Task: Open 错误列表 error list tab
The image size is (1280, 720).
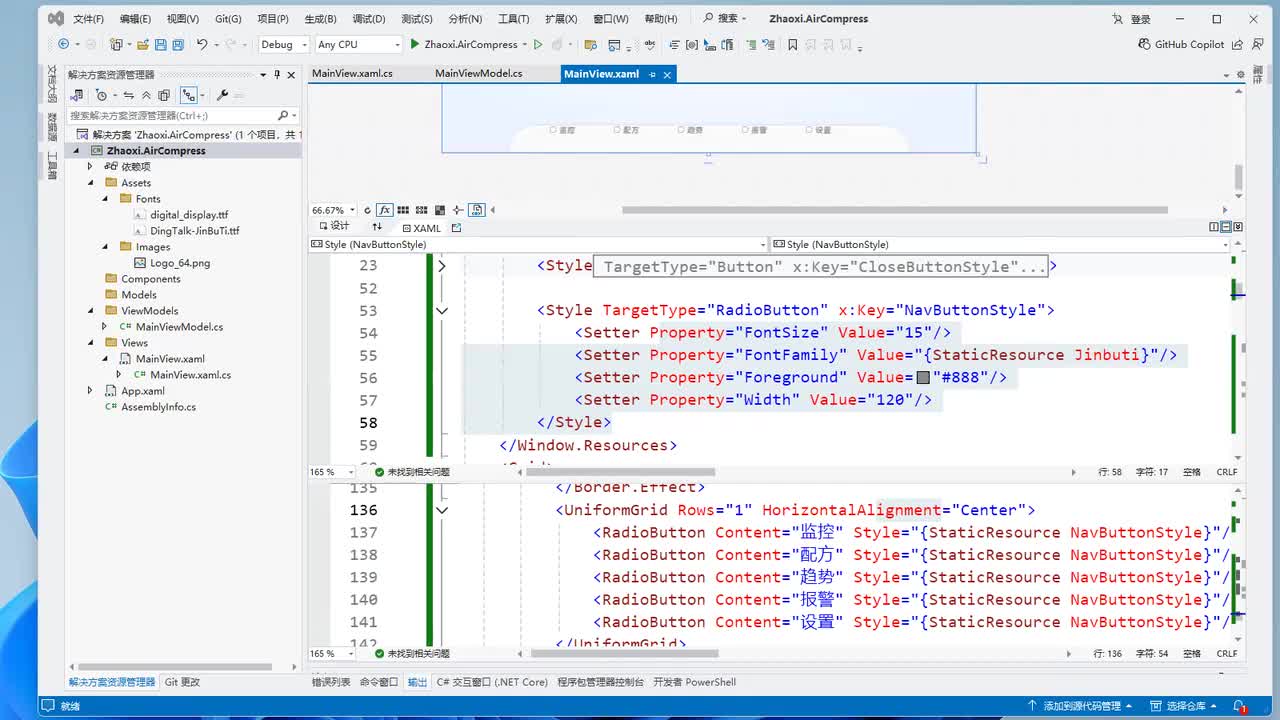Action: (x=331, y=682)
